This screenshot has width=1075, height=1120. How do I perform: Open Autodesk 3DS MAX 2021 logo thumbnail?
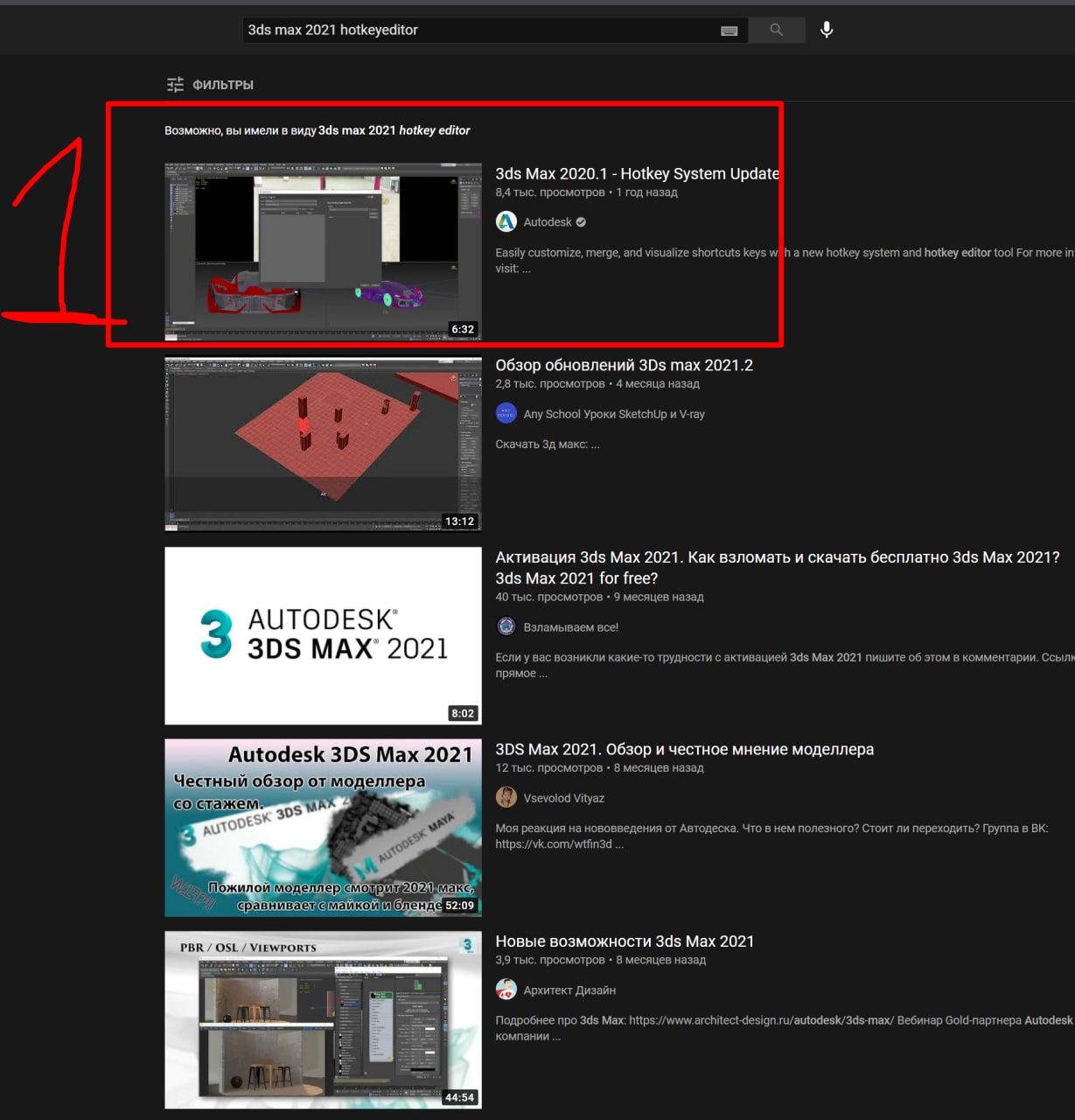click(x=323, y=636)
